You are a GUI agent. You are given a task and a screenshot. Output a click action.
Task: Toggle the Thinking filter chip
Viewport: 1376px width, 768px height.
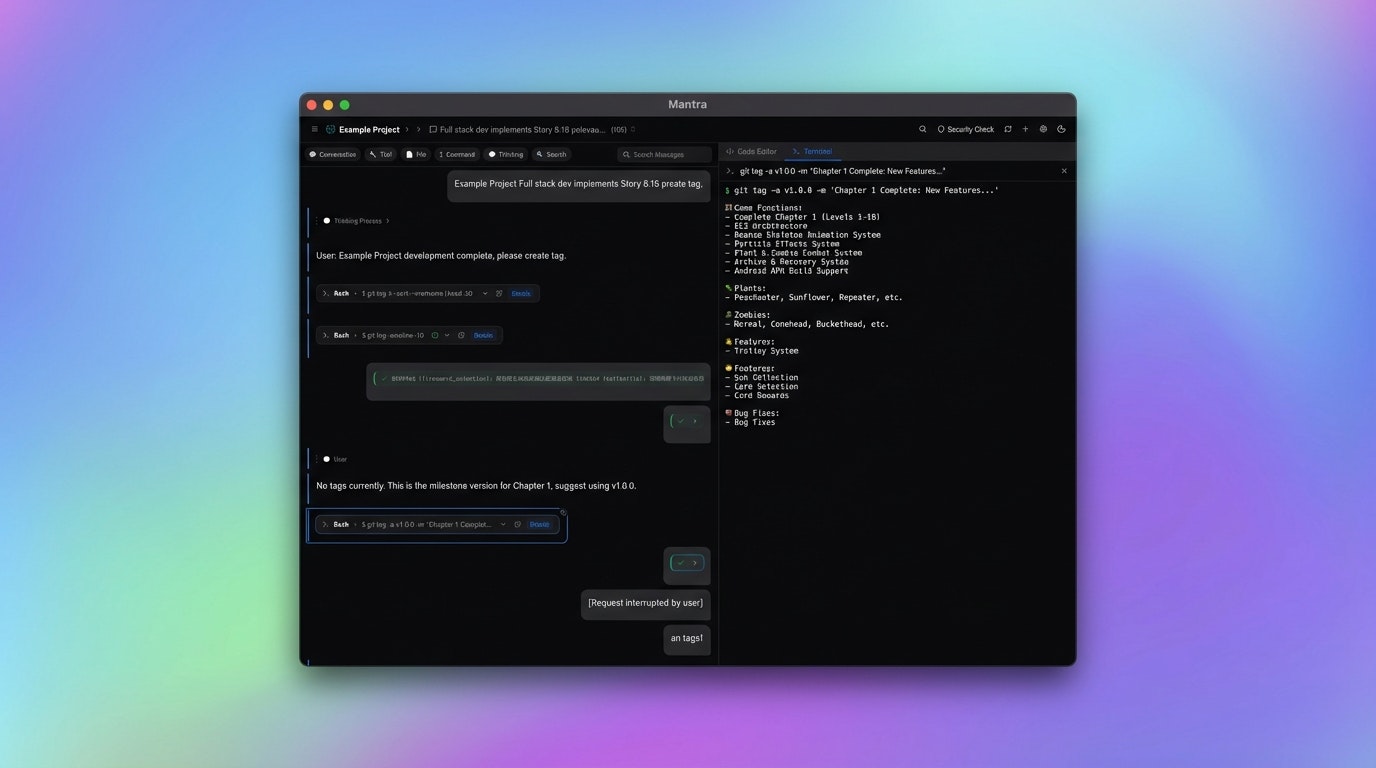pos(505,154)
